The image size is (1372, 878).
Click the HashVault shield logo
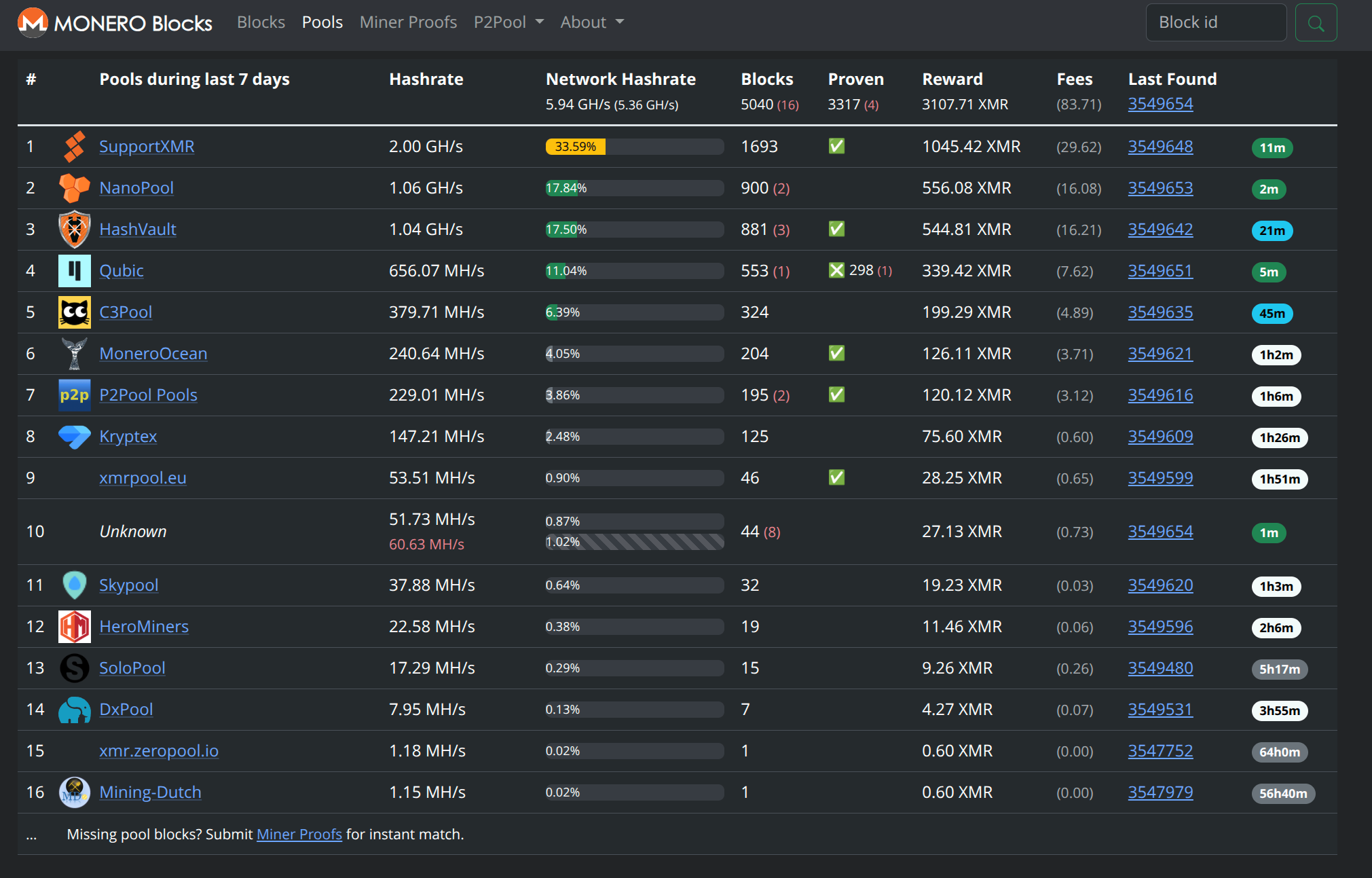coord(74,230)
